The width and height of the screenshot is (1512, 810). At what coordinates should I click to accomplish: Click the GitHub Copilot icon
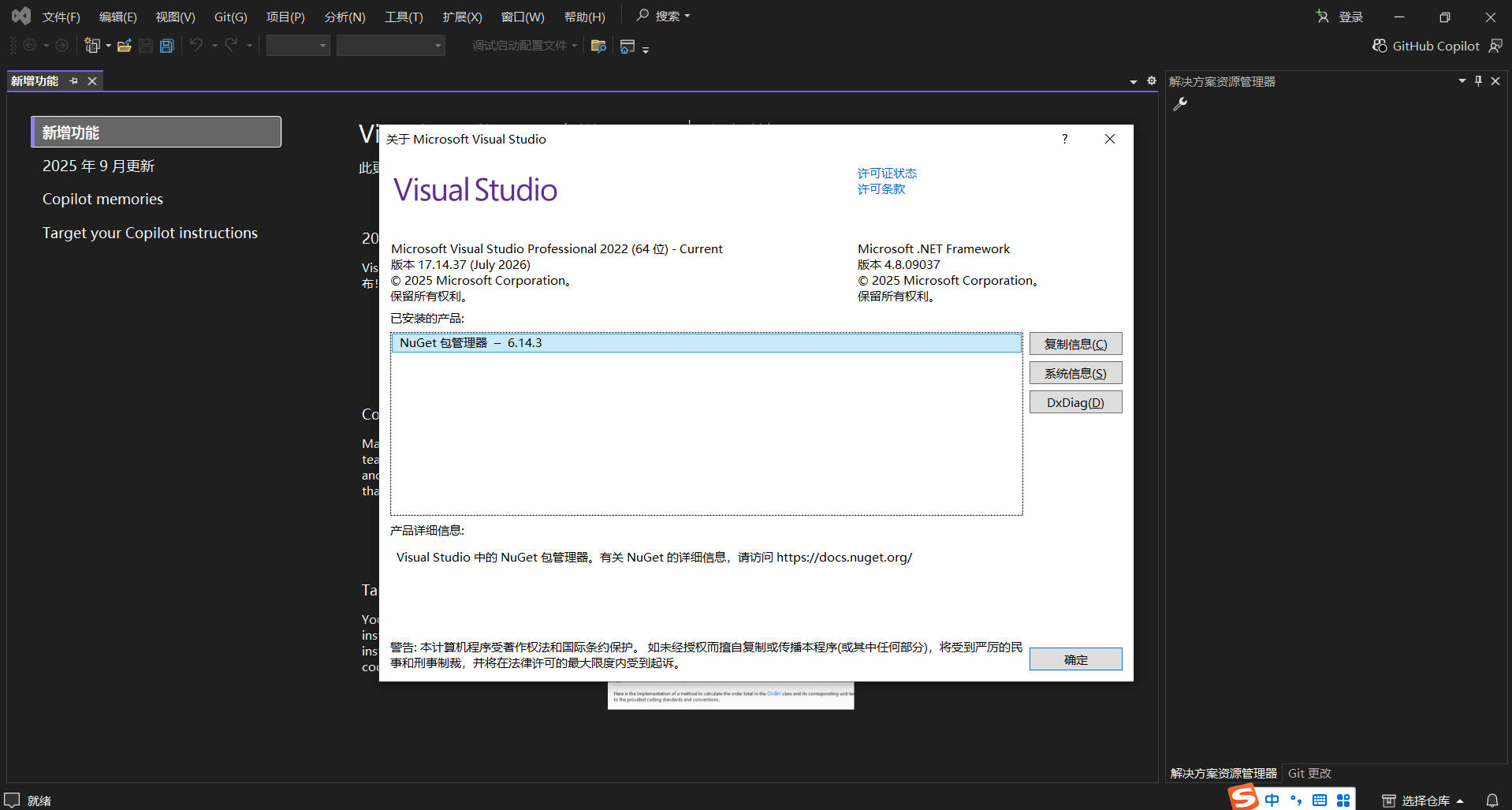1380,46
